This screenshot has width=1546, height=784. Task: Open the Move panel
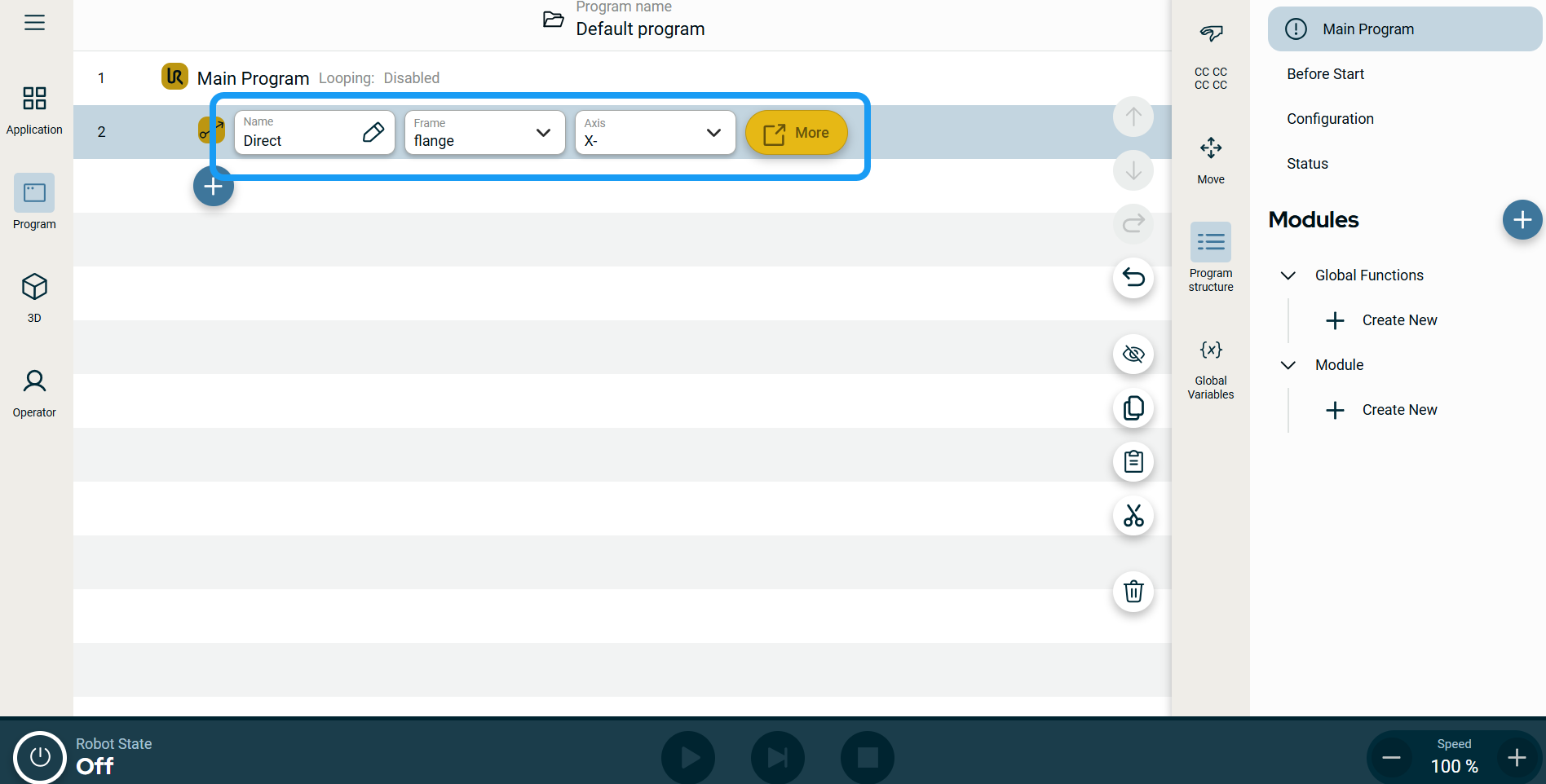coord(1210,160)
